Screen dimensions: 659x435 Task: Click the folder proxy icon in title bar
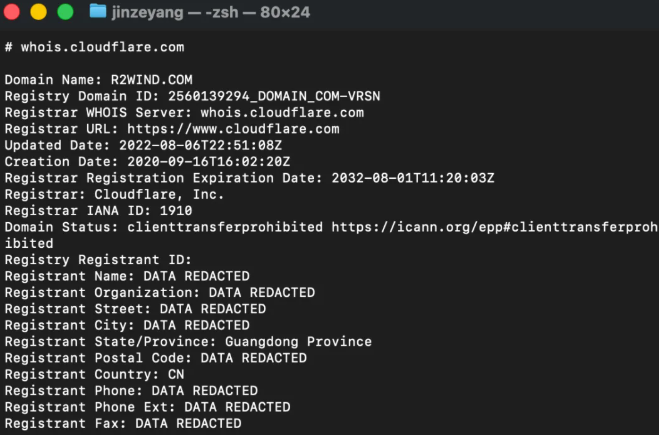point(97,12)
